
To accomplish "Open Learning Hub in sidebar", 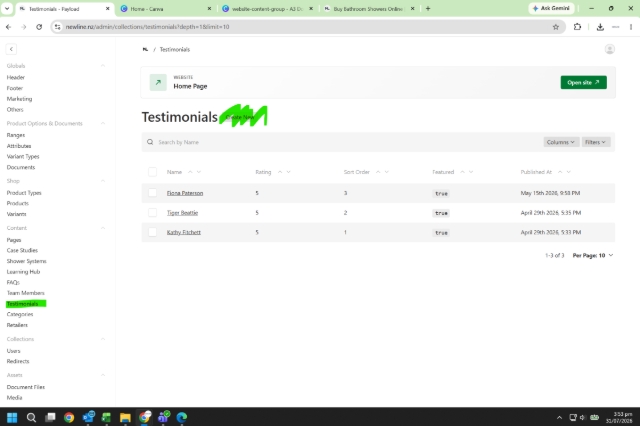I will [x=23, y=272].
